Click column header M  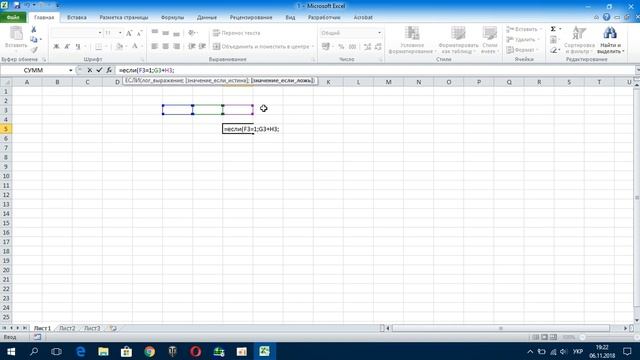[x=389, y=82]
